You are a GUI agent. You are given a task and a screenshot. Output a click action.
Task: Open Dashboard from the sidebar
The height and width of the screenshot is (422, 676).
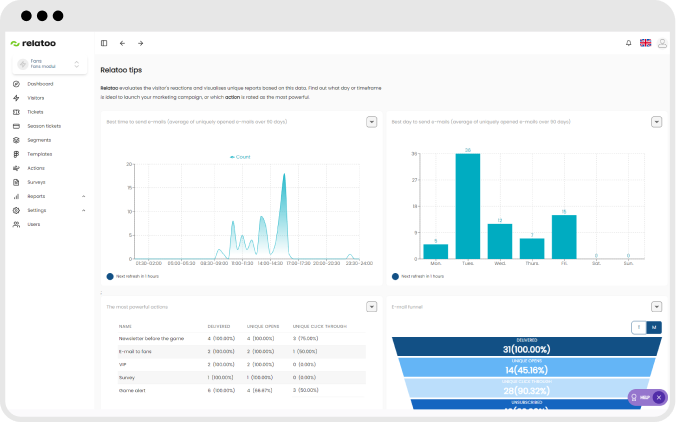coord(40,84)
